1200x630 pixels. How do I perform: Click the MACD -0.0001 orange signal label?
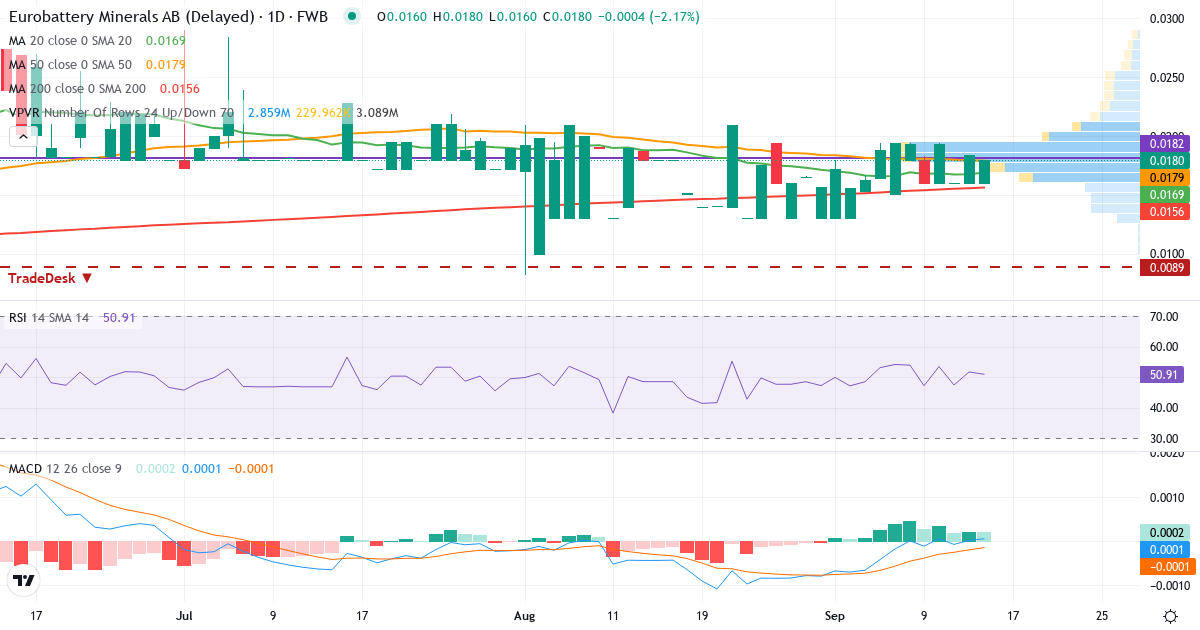[x=1166, y=566]
